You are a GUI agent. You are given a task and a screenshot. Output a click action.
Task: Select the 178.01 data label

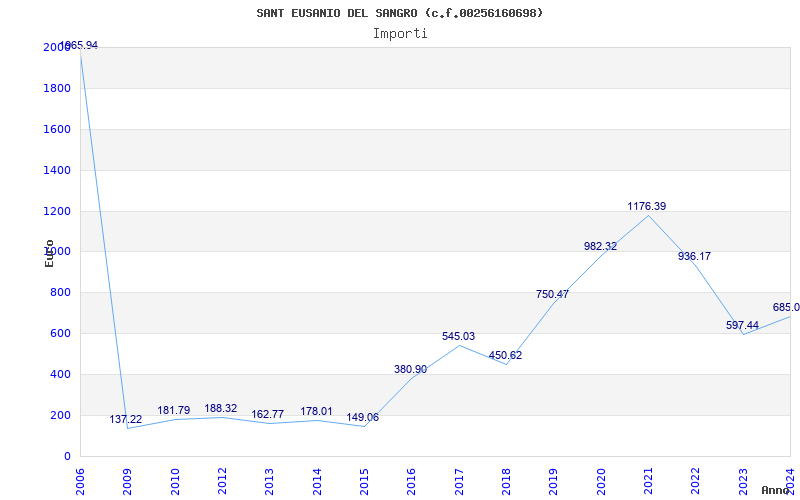[316, 411]
